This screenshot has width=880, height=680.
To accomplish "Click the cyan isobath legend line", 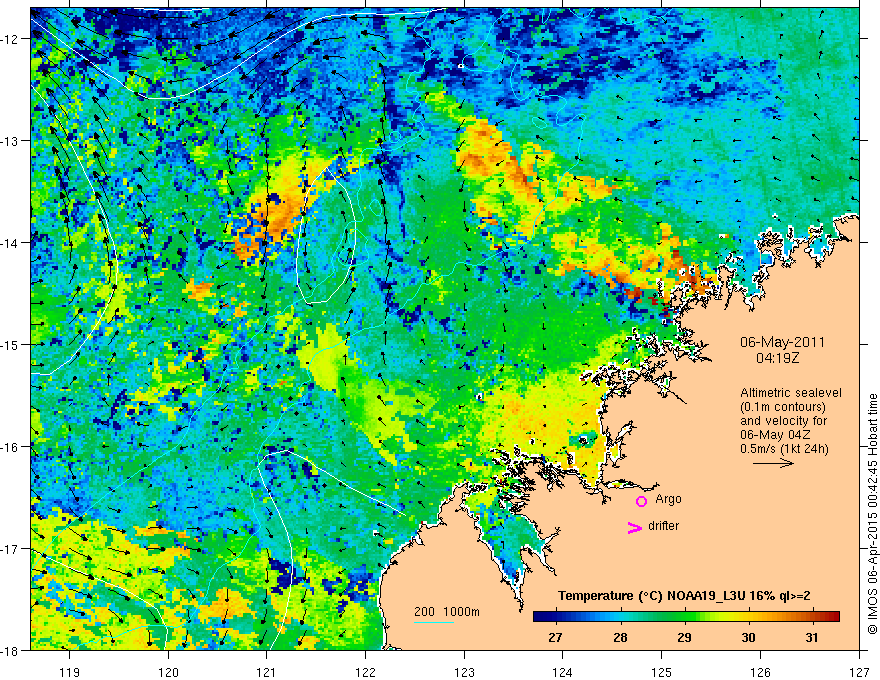I will coord(434,622).
